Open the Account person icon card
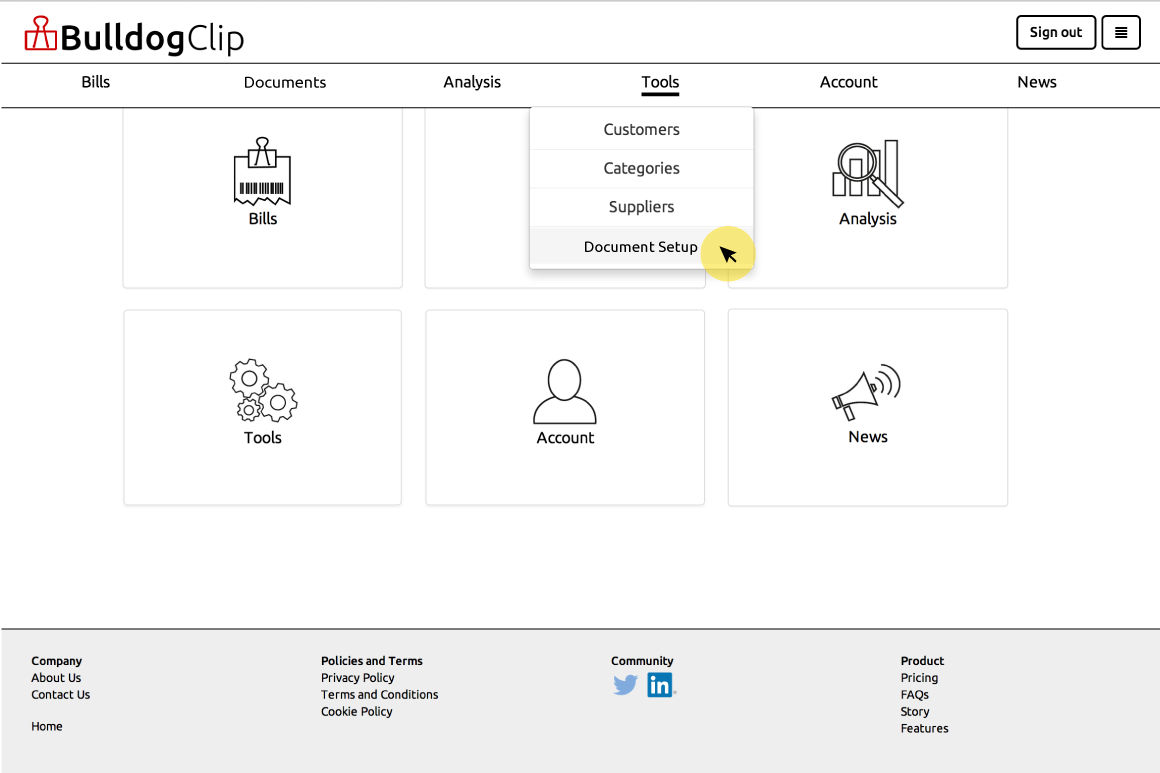Image resolution: width=1160 pixels, height=773 pixels. click(x=565, y=408)
